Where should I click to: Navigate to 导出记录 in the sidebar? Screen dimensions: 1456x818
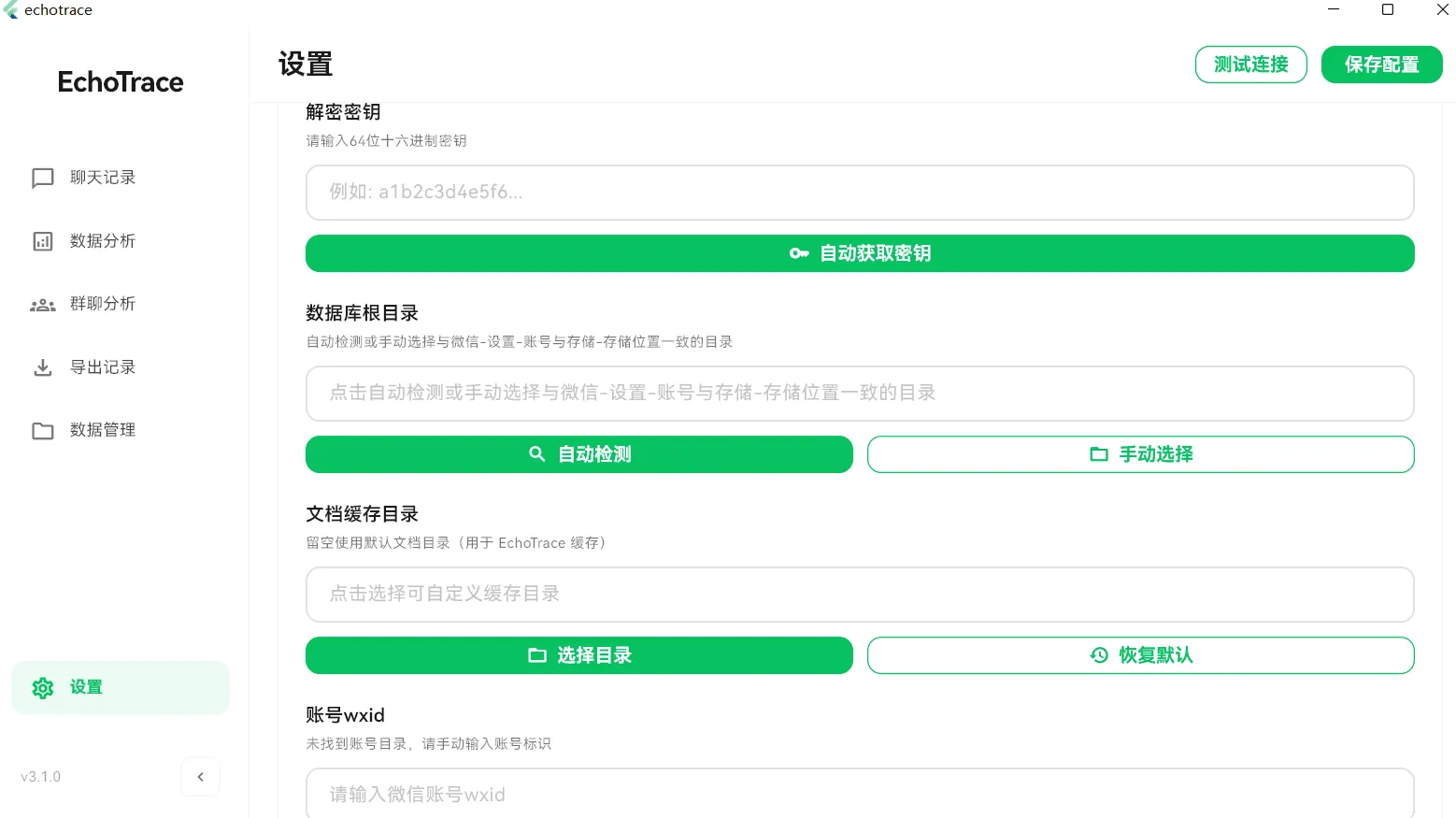coord(103,366)
